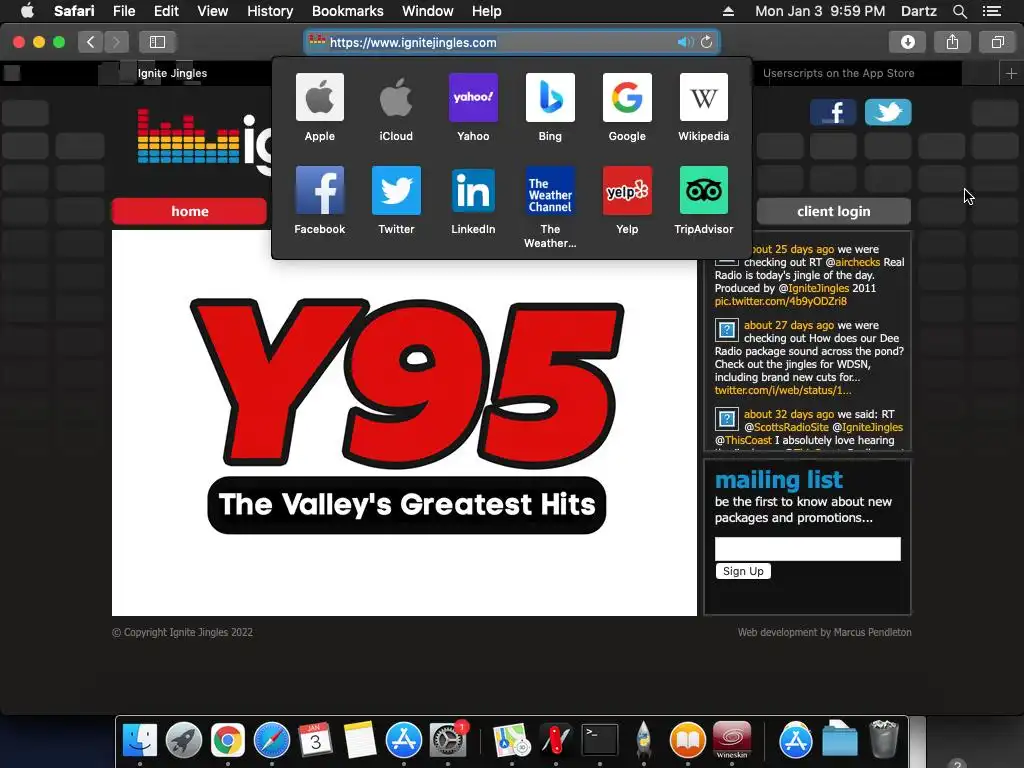Go forward with Safari's forward arrow
Viewport: 1024px width, 768px height.
click(x=116, y=42)
